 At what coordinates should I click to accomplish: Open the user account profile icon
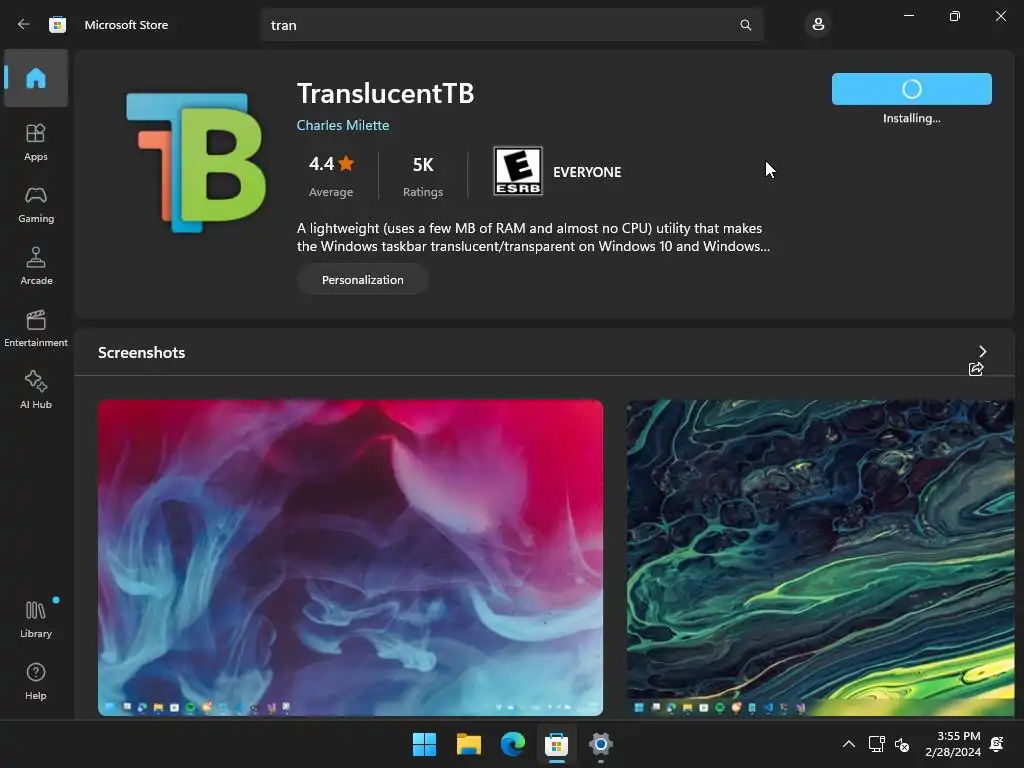(x=818, y=25)
